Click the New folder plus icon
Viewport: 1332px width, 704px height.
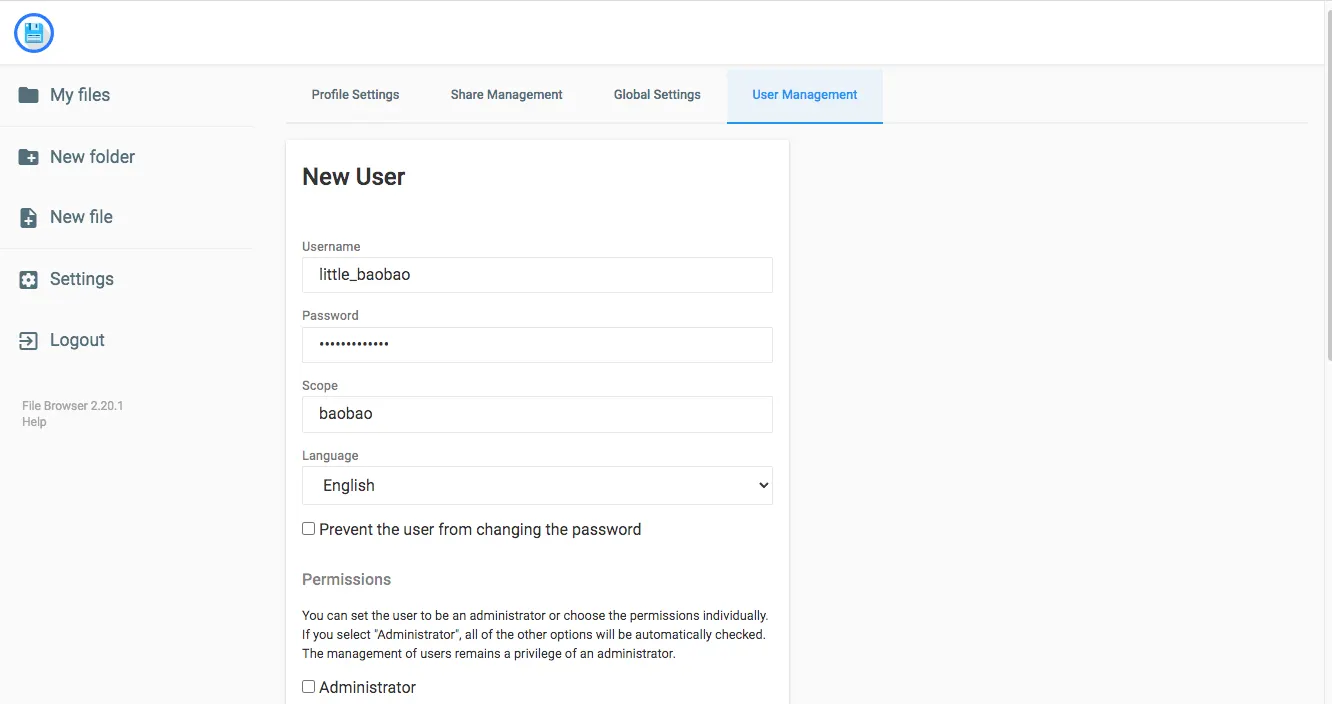29,157
